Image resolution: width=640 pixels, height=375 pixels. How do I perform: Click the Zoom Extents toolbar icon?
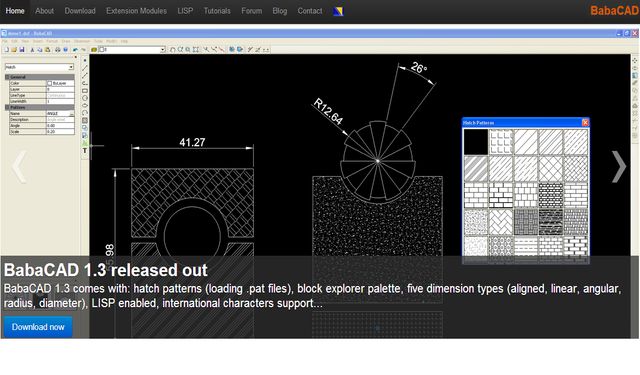[x=196, y=50]
